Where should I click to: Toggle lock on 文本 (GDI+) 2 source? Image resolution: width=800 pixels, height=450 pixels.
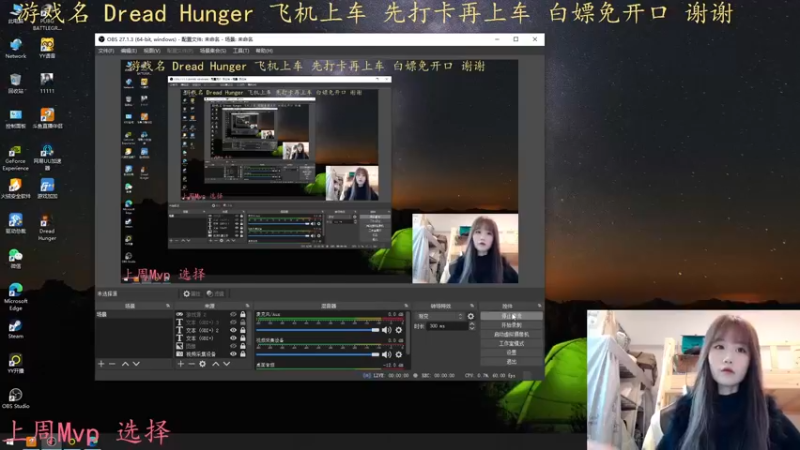coord(243,330)
